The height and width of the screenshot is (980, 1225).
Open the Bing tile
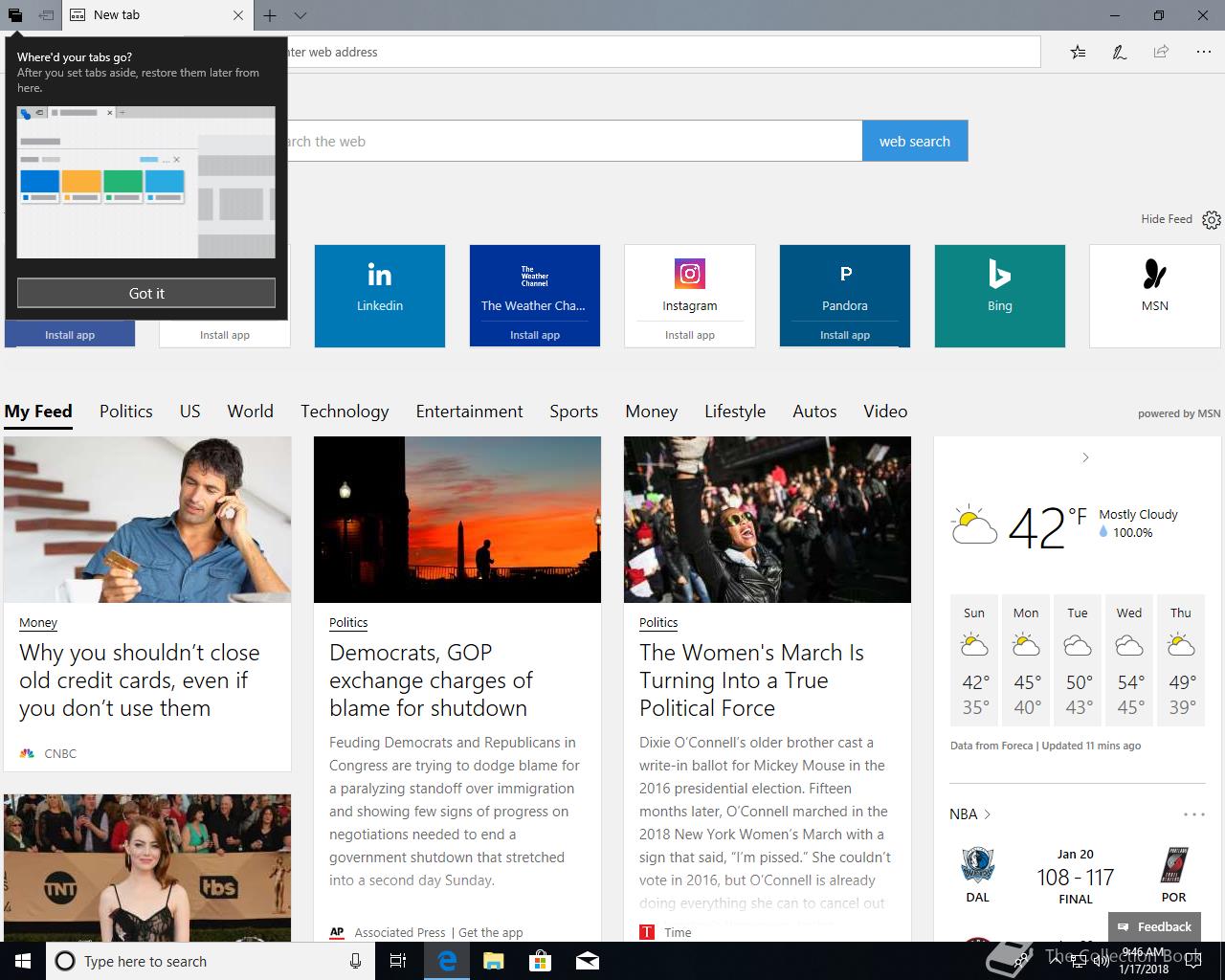[x=1000, y=296]
